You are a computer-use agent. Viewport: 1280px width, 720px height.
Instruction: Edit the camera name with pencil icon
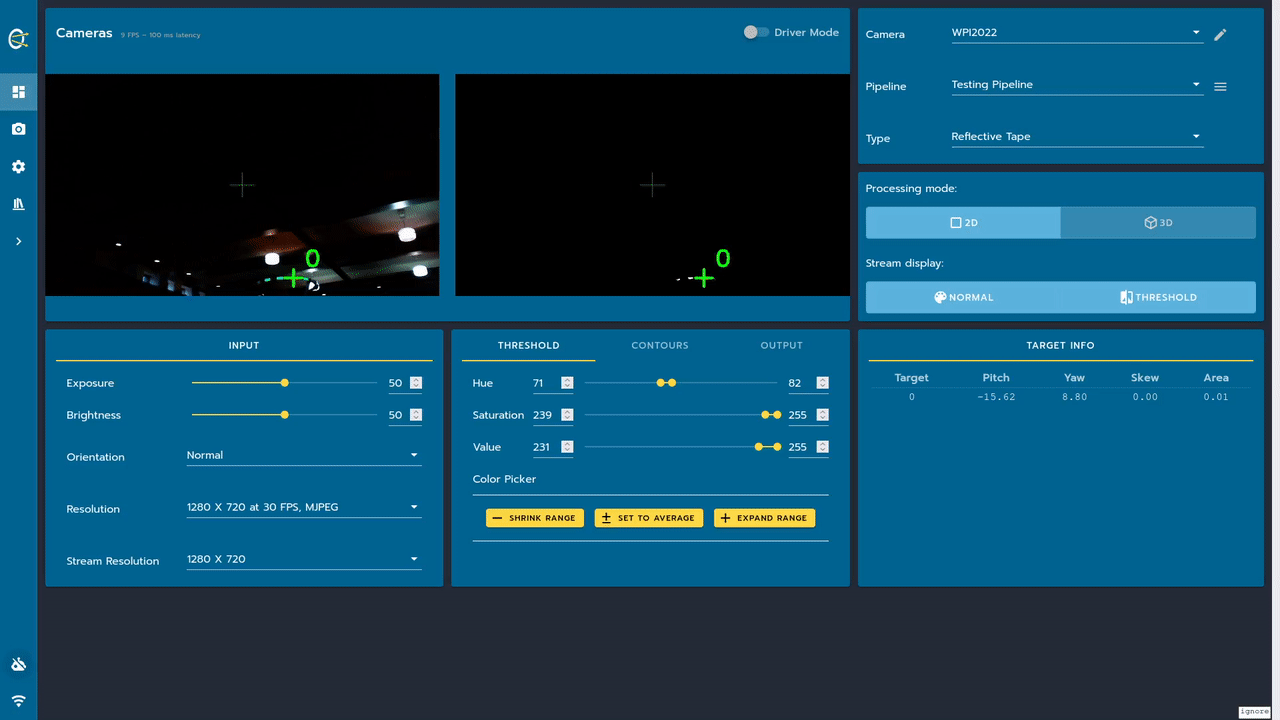point(1220,35)
